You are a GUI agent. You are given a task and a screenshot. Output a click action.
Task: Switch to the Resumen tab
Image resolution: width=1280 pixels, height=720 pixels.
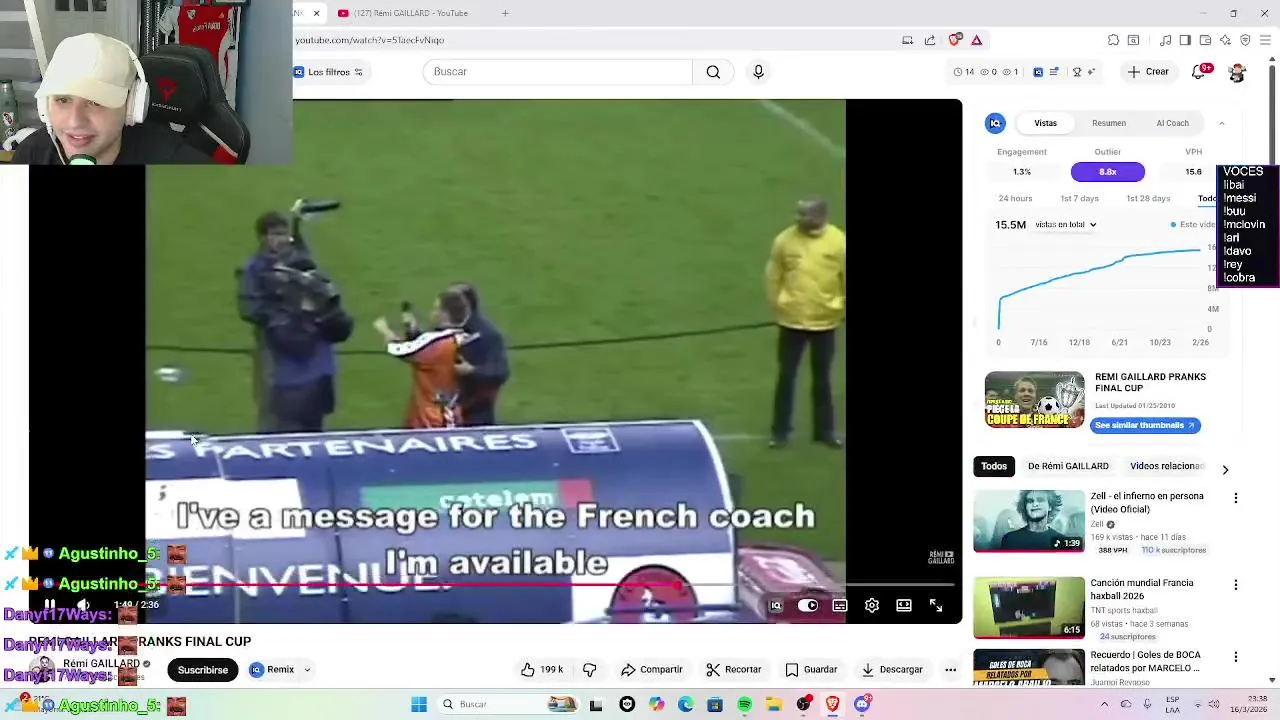coord(1108,123)
